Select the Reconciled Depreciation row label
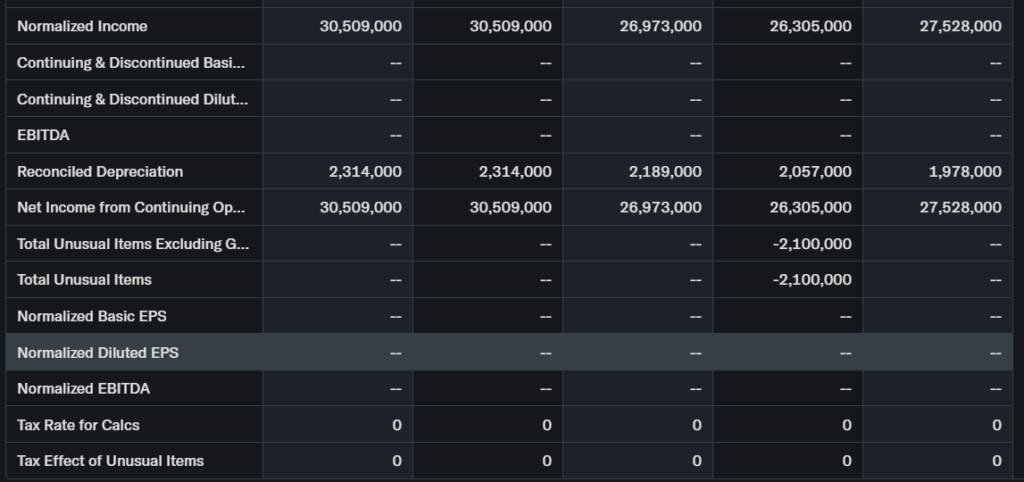 [100, 171]
